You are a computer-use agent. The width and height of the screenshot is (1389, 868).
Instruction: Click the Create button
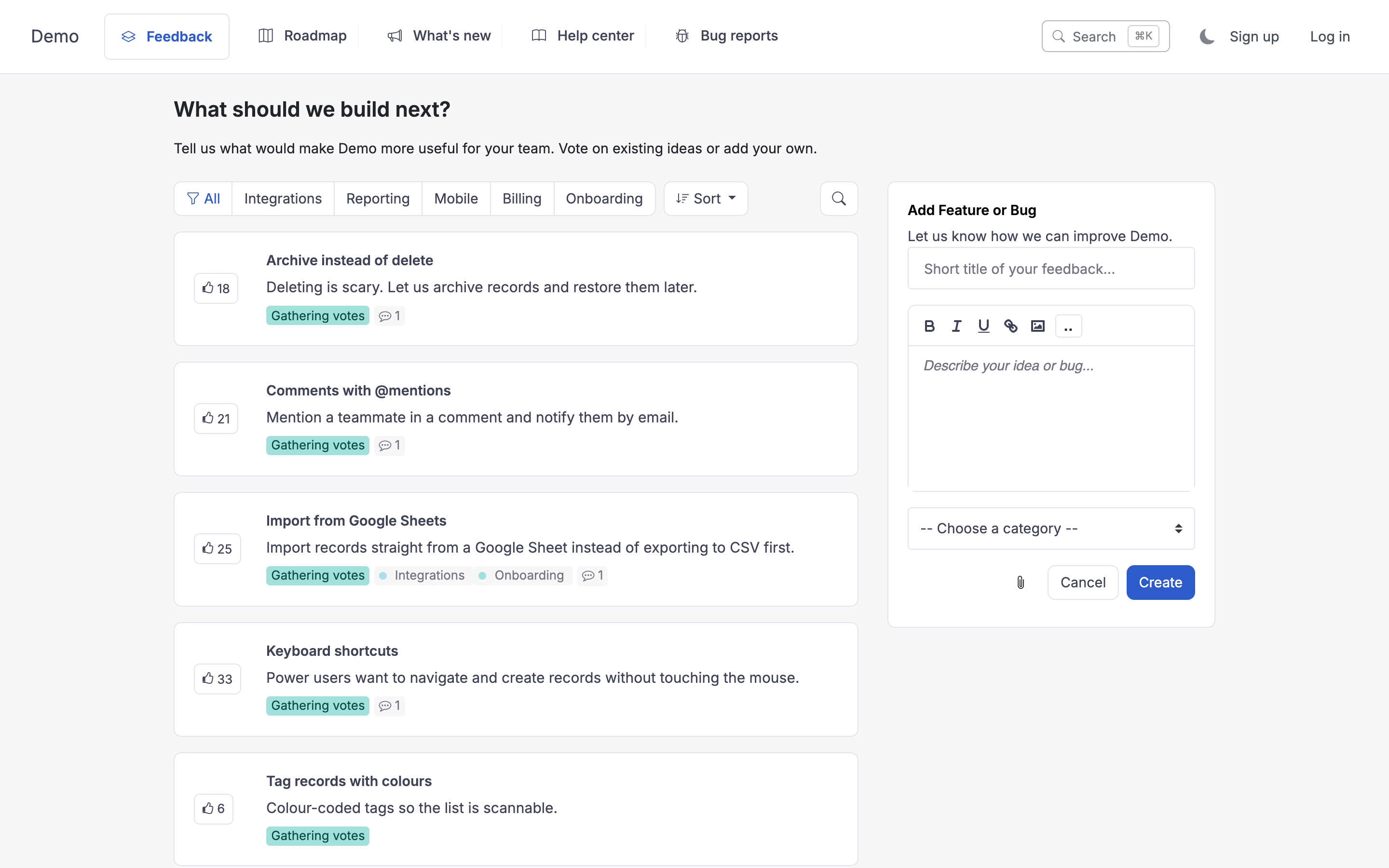pyautogui.click(x=1160, y=583)
